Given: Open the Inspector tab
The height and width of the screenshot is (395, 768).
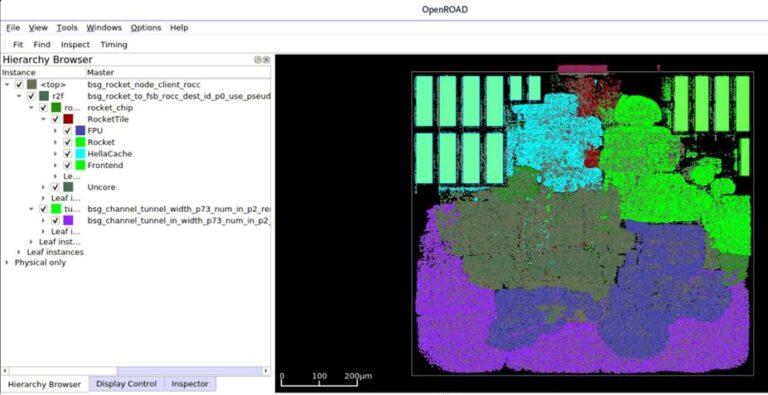Looking at the screenshot, I should coord(190,384).
